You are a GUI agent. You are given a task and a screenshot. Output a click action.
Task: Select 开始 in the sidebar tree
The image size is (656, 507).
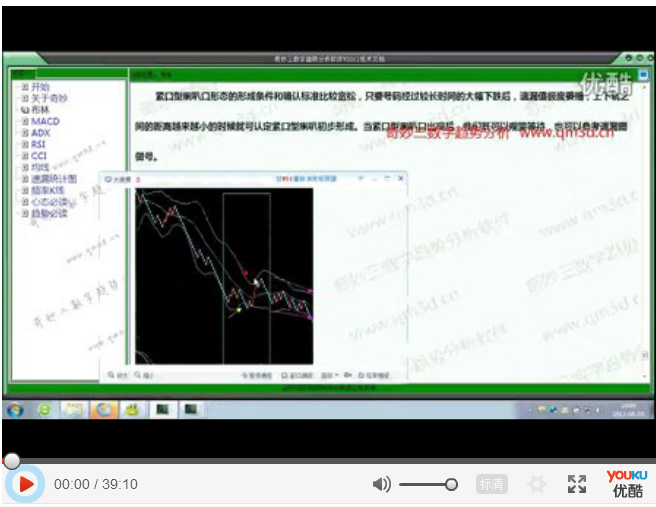39,87
